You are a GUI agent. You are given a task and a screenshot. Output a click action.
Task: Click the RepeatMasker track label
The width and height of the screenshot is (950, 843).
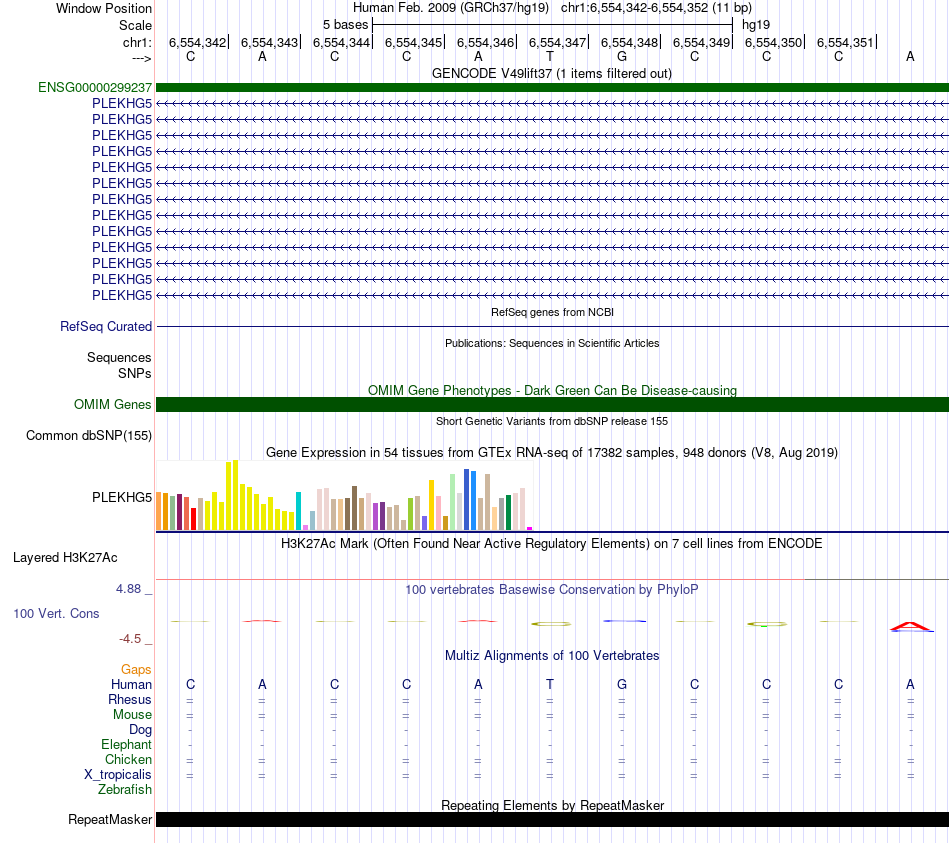pos(110,819)
